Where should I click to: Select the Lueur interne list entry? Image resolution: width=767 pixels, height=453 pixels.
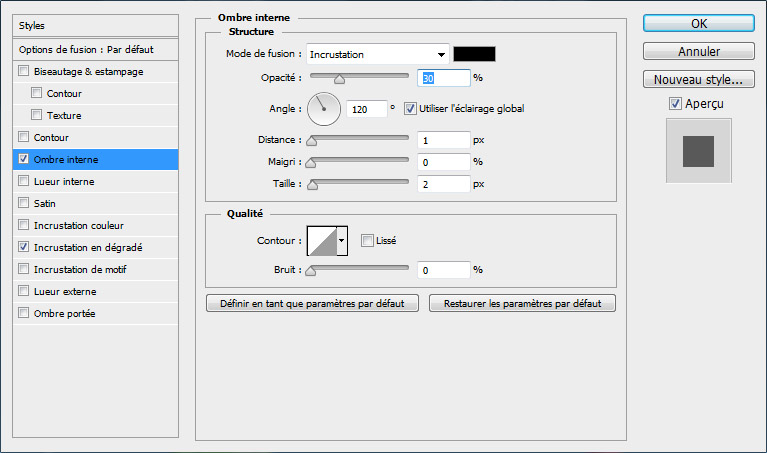(x=95, y=181)
